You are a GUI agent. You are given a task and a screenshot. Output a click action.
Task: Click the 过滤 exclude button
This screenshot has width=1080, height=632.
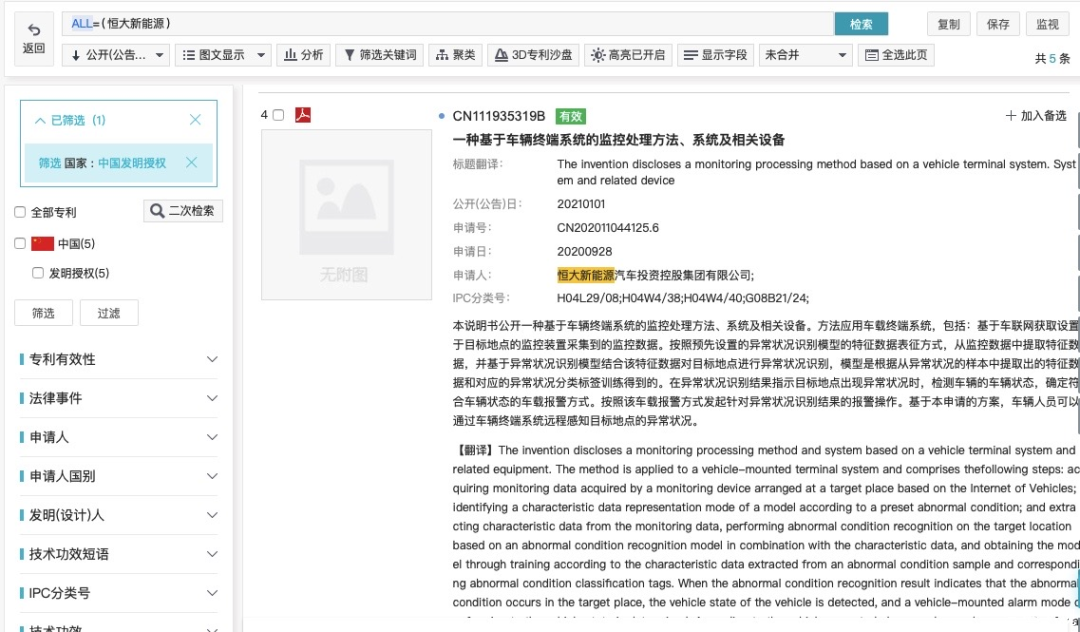click(x=109, y=313)
